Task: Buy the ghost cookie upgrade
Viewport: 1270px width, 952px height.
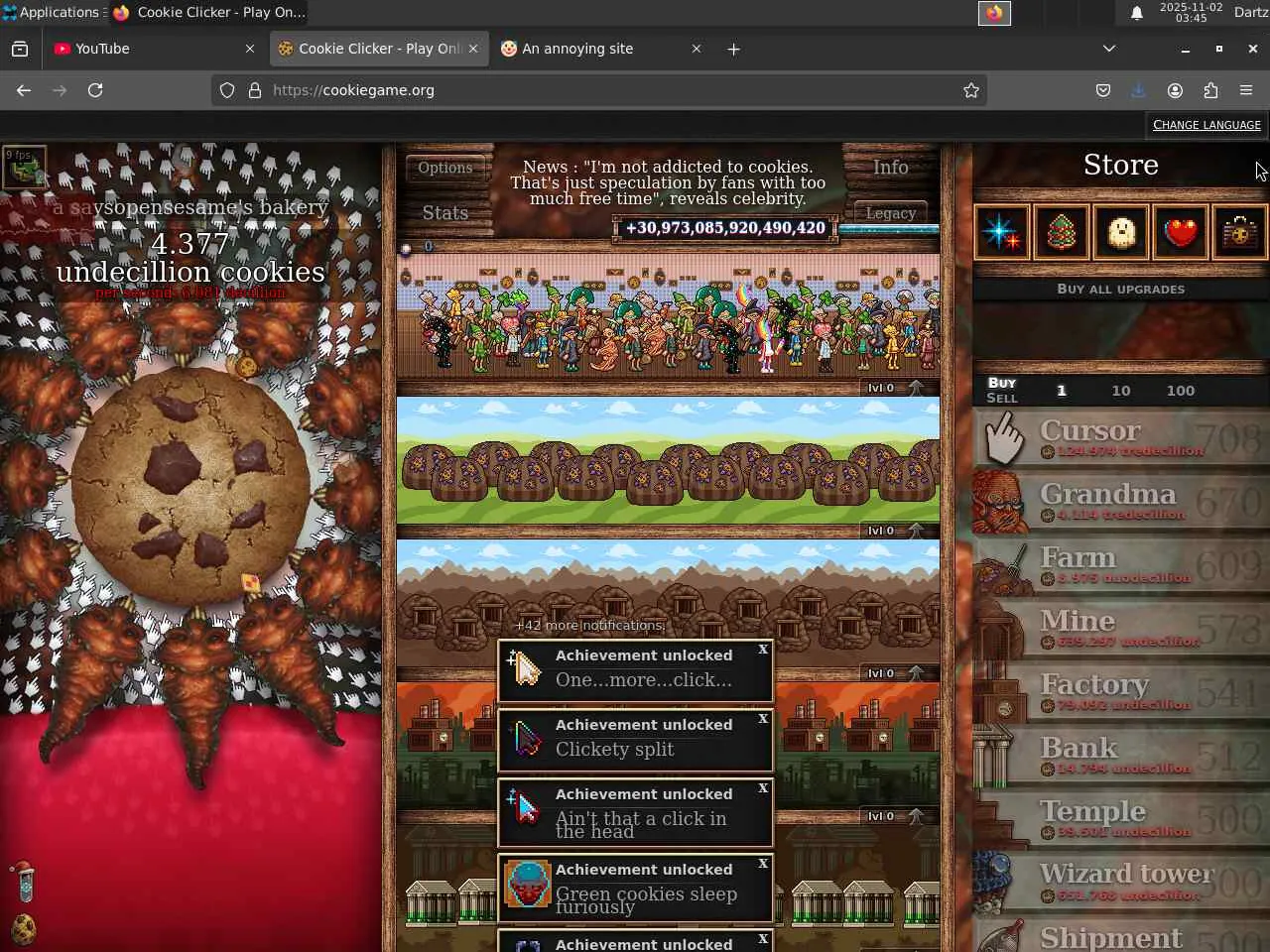Action: (x=1120, y=232)
